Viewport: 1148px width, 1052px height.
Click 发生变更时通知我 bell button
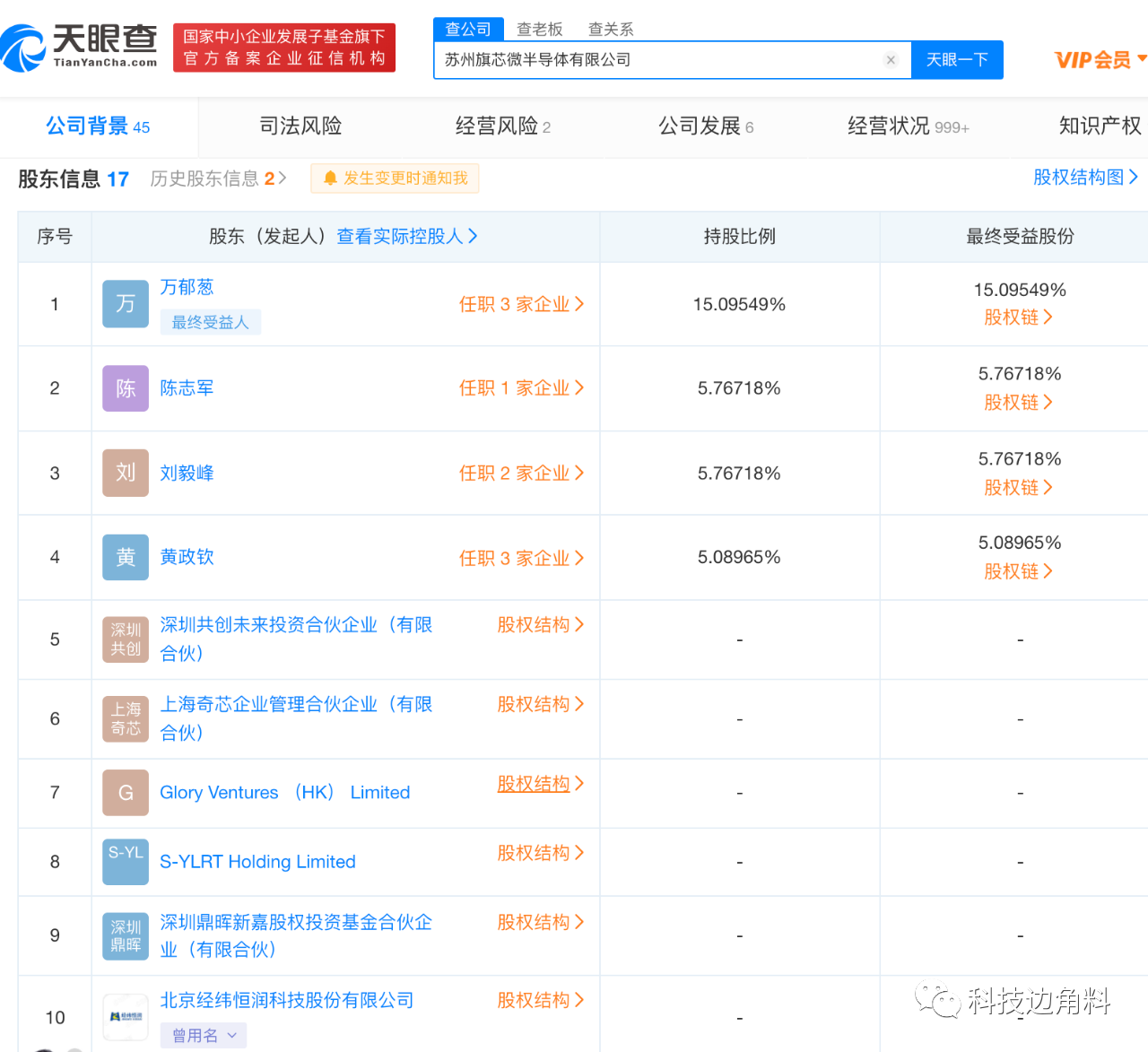395,178
